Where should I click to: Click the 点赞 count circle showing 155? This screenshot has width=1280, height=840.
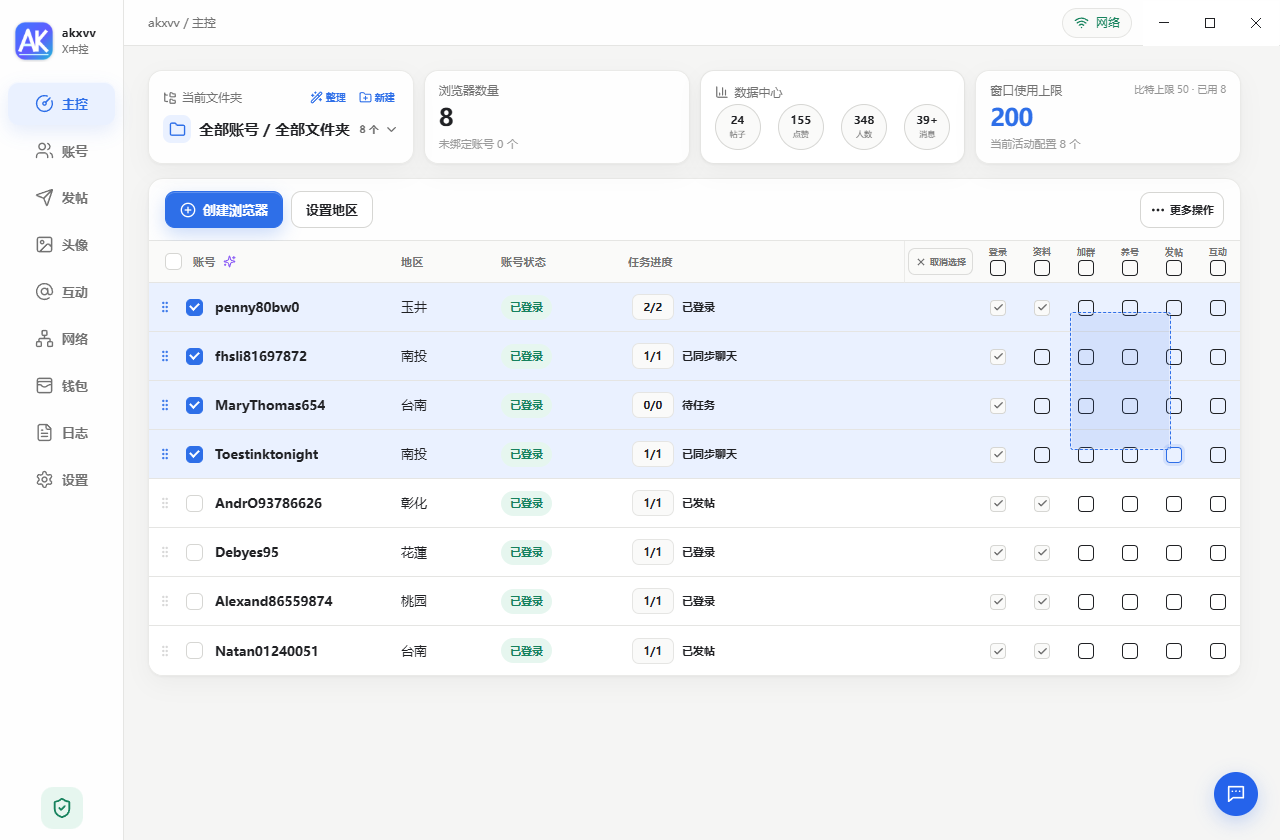(x=801, y=127)
